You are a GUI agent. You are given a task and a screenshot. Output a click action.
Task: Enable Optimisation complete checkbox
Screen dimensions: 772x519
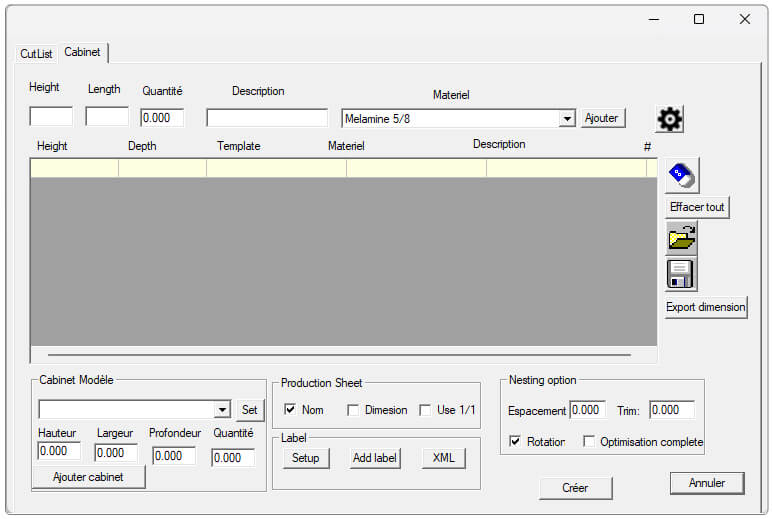click(x=588, y=441)
